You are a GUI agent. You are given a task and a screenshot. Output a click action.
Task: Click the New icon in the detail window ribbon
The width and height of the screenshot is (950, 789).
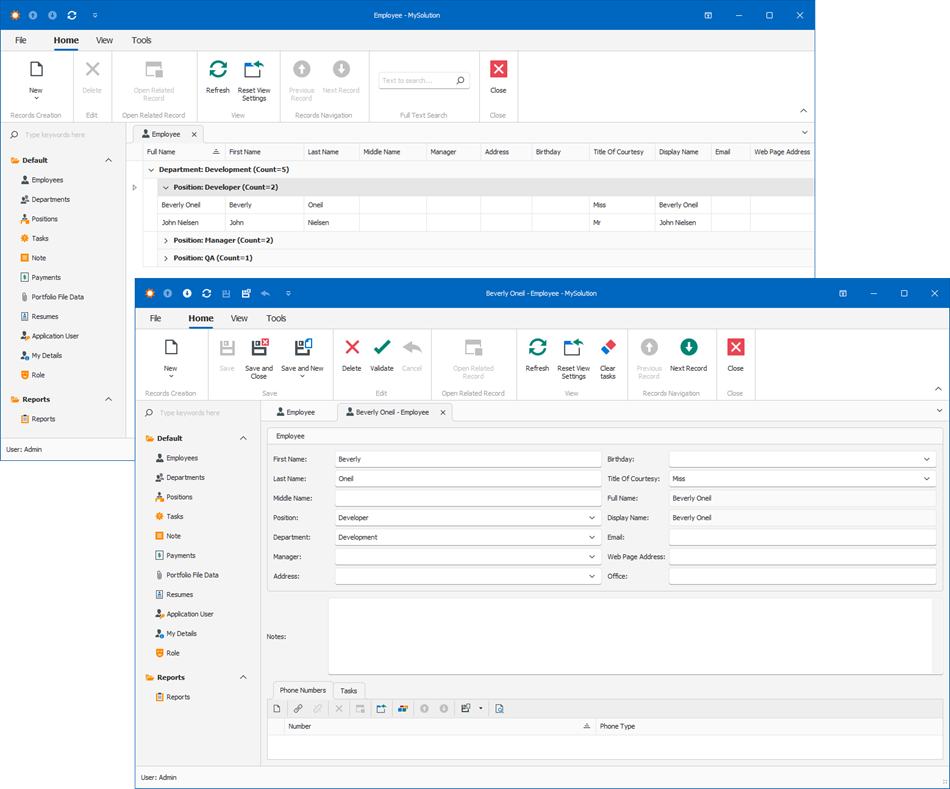click(171, 347)
